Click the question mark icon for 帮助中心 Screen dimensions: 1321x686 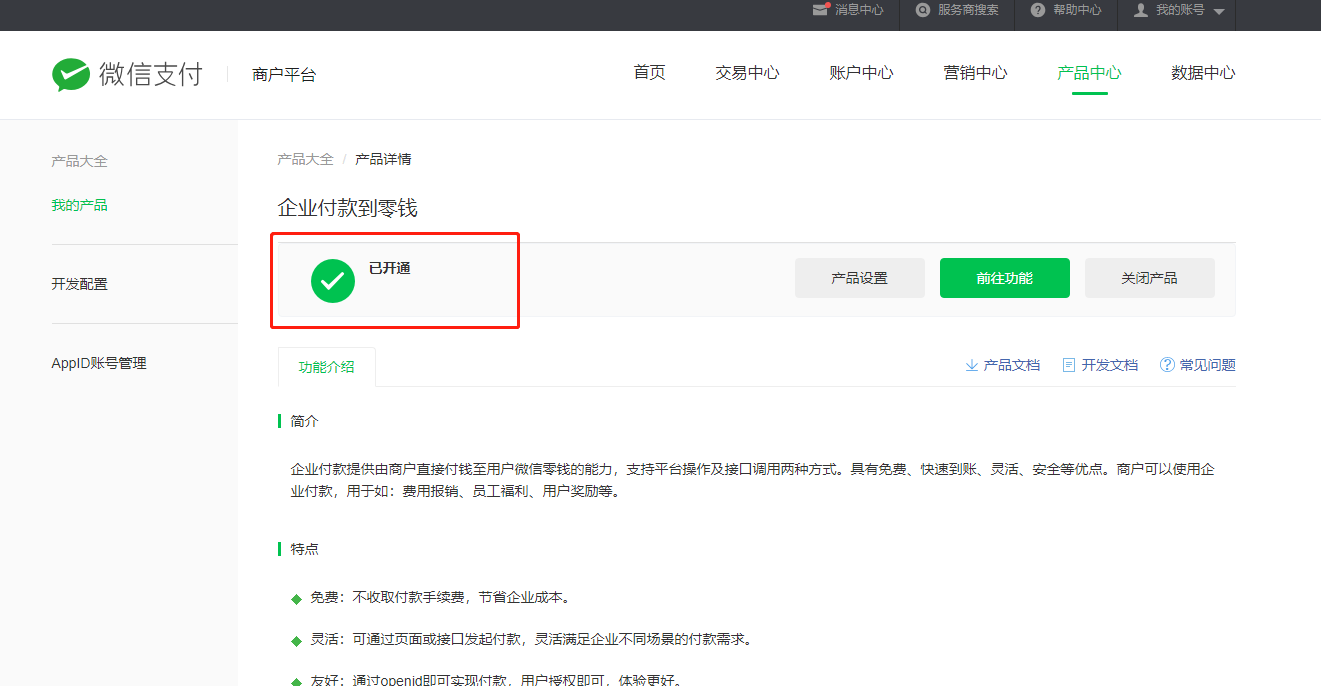point(1037,10)
